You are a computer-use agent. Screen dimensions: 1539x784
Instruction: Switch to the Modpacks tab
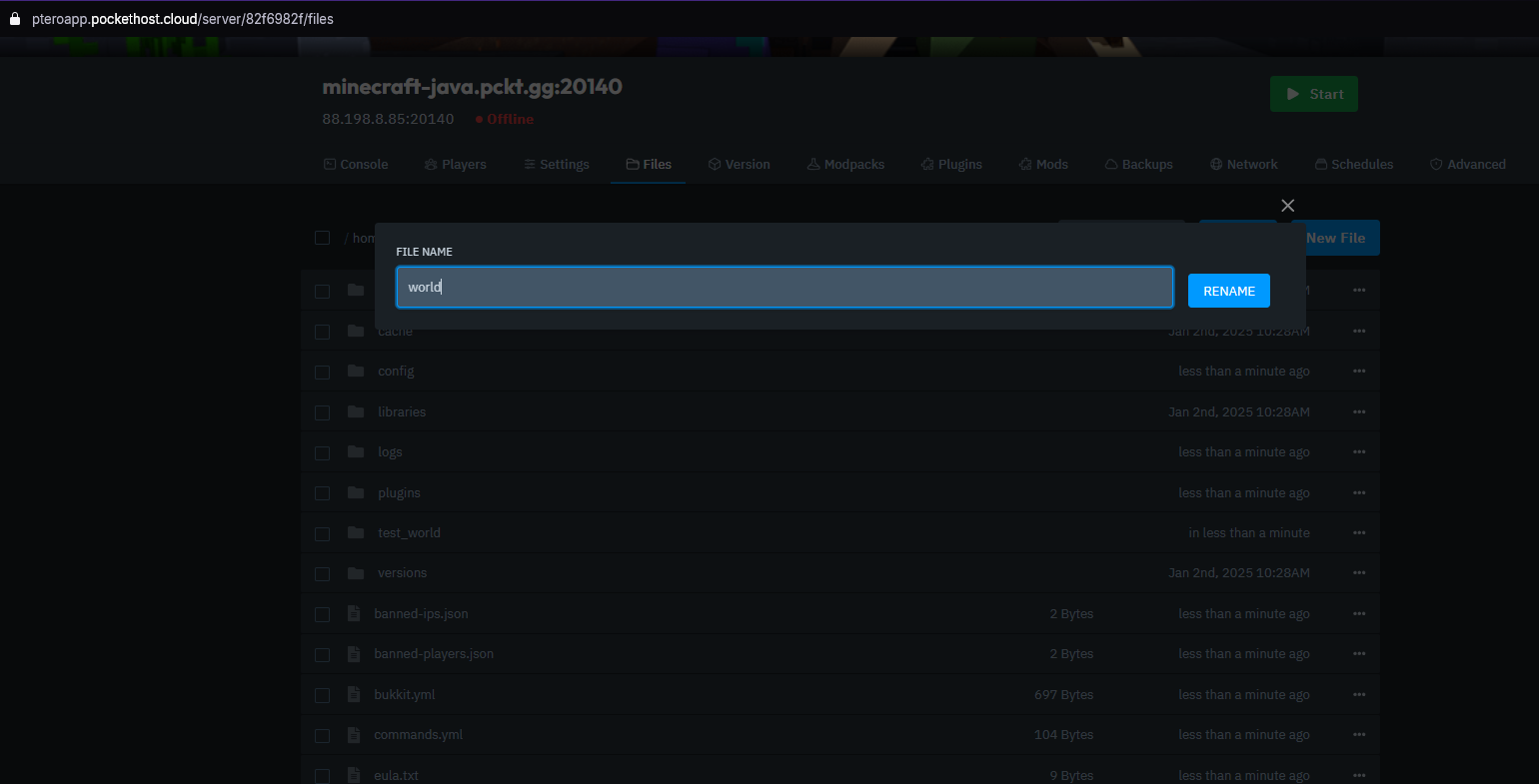click(846, 164)
